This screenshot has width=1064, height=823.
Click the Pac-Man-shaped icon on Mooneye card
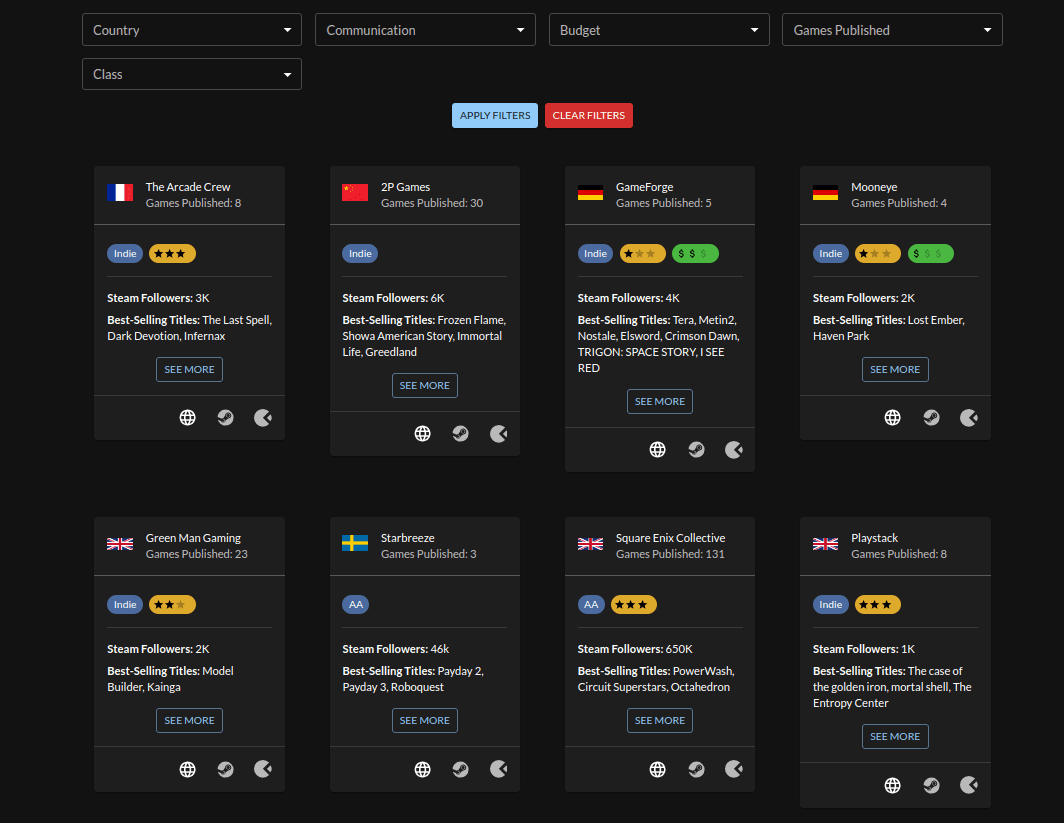pyautogui.click(x=969, y=418)
